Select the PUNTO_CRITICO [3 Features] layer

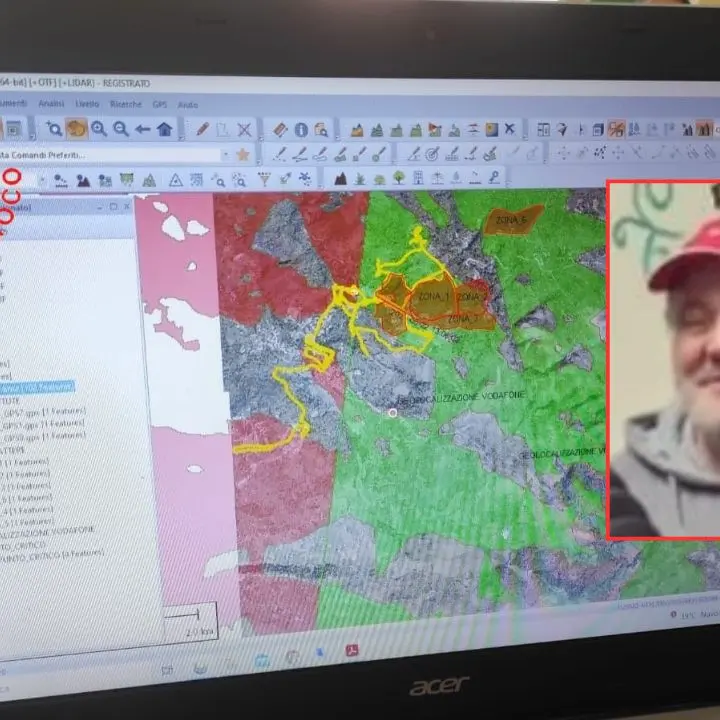51,556
